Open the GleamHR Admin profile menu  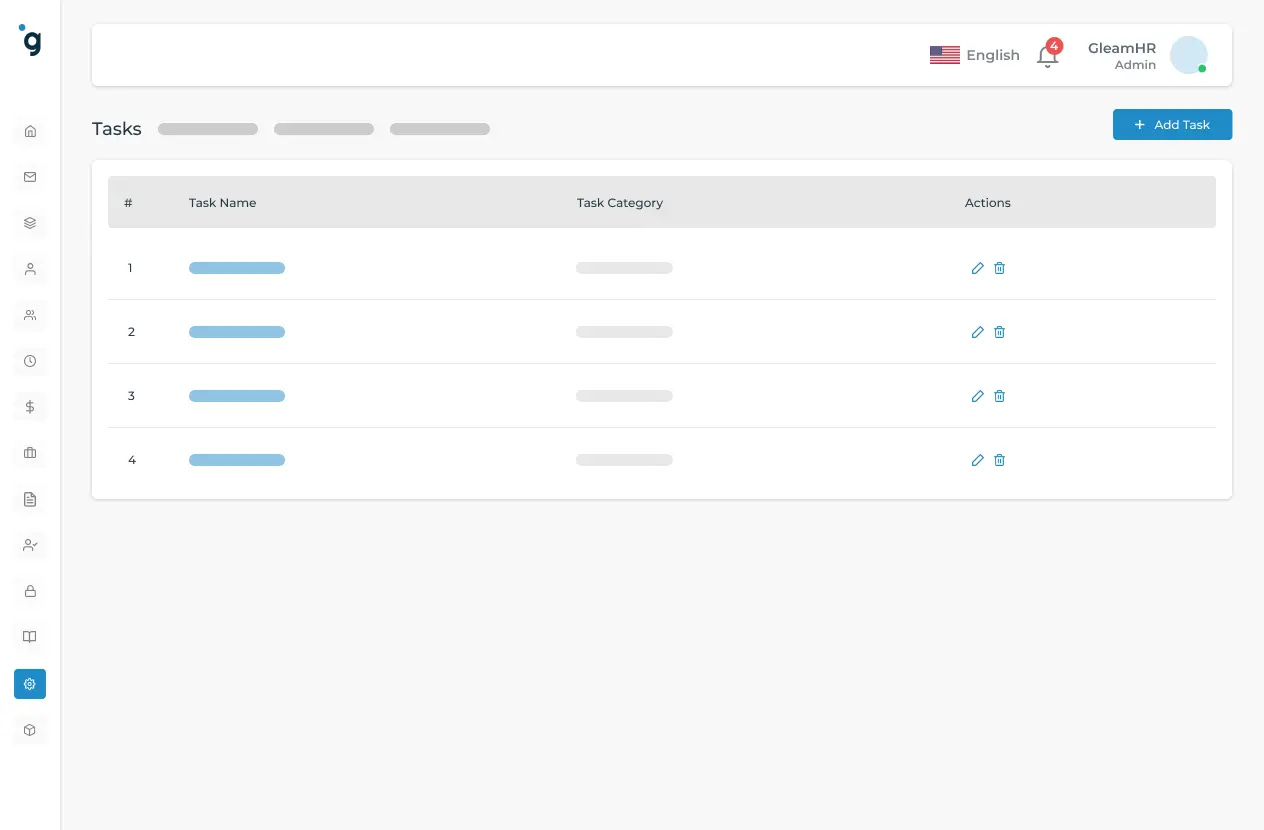[x=1122, y=56]
